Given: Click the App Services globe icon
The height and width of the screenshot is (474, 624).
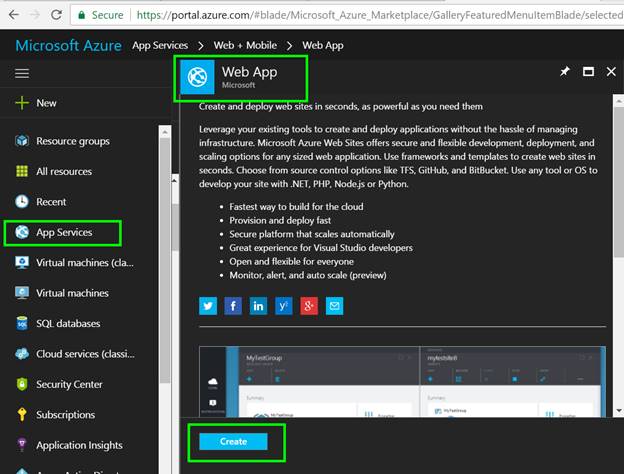Looking at the screenshot, I should pyautogui.click(x=22, y=232).
